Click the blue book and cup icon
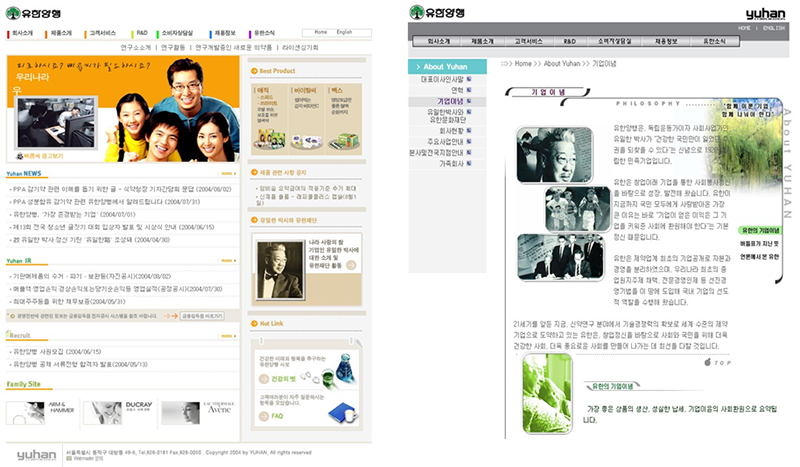Screen dimensions: 800x467 (343, 412)
